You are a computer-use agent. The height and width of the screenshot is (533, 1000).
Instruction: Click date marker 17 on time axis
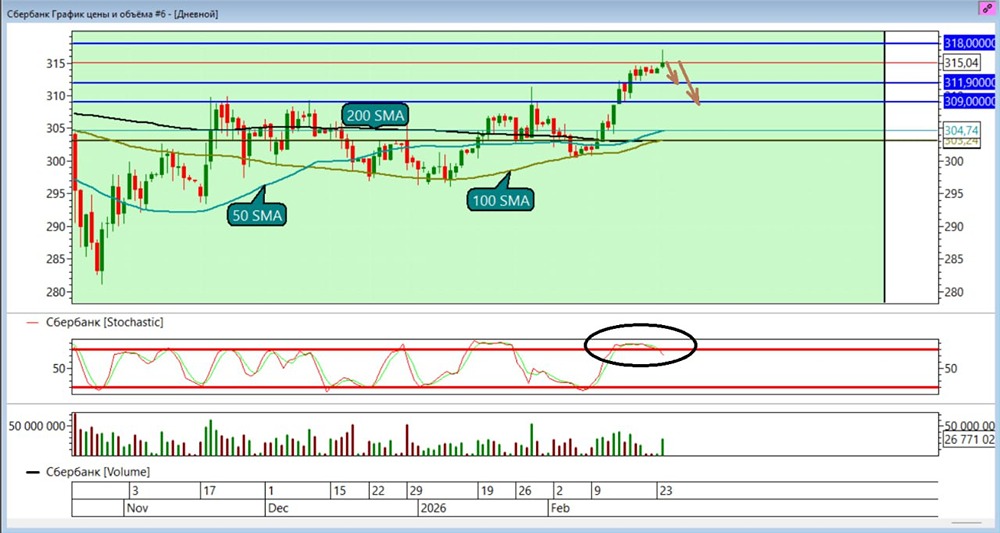tap(209, 491)
